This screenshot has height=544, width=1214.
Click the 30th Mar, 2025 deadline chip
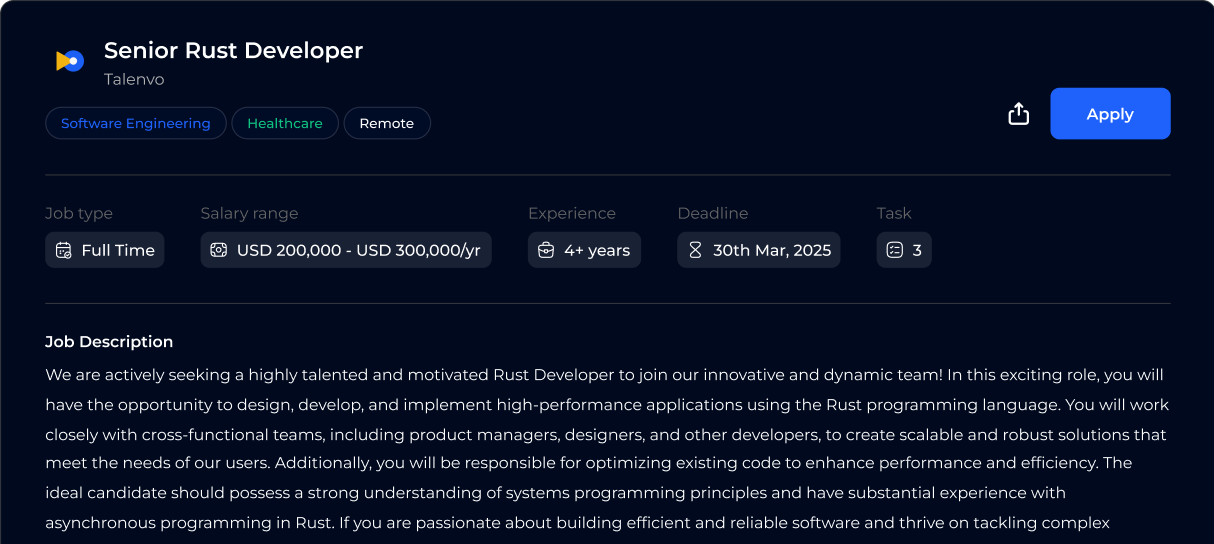pos(759,250)
